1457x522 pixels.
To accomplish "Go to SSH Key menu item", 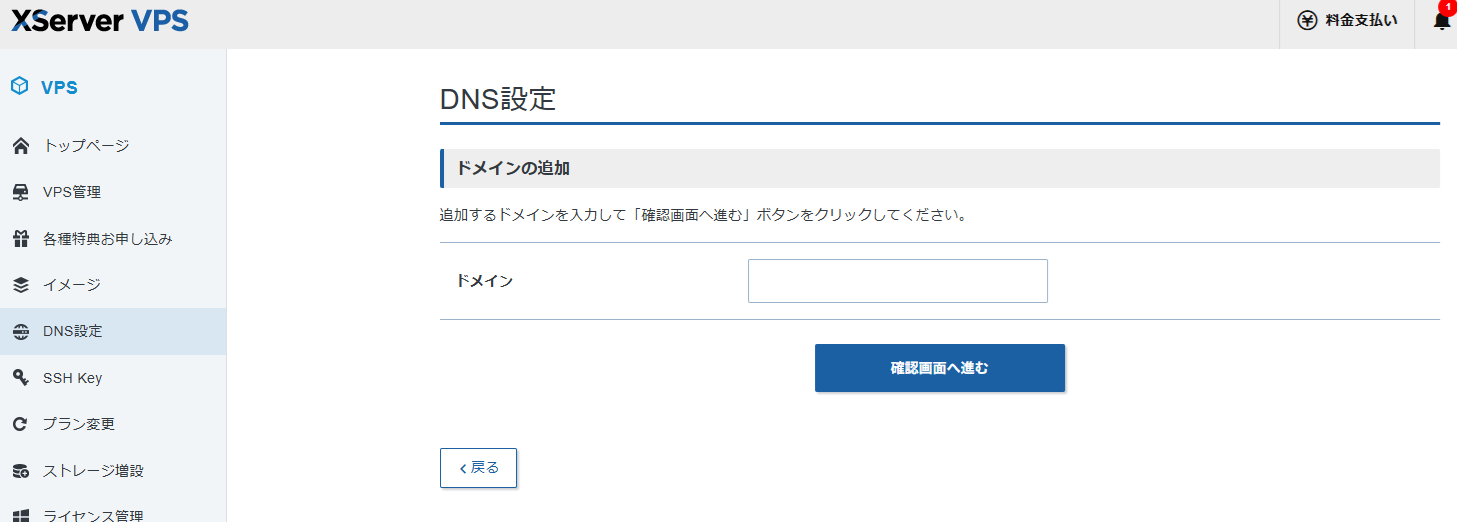I will (x=72, y=378).
